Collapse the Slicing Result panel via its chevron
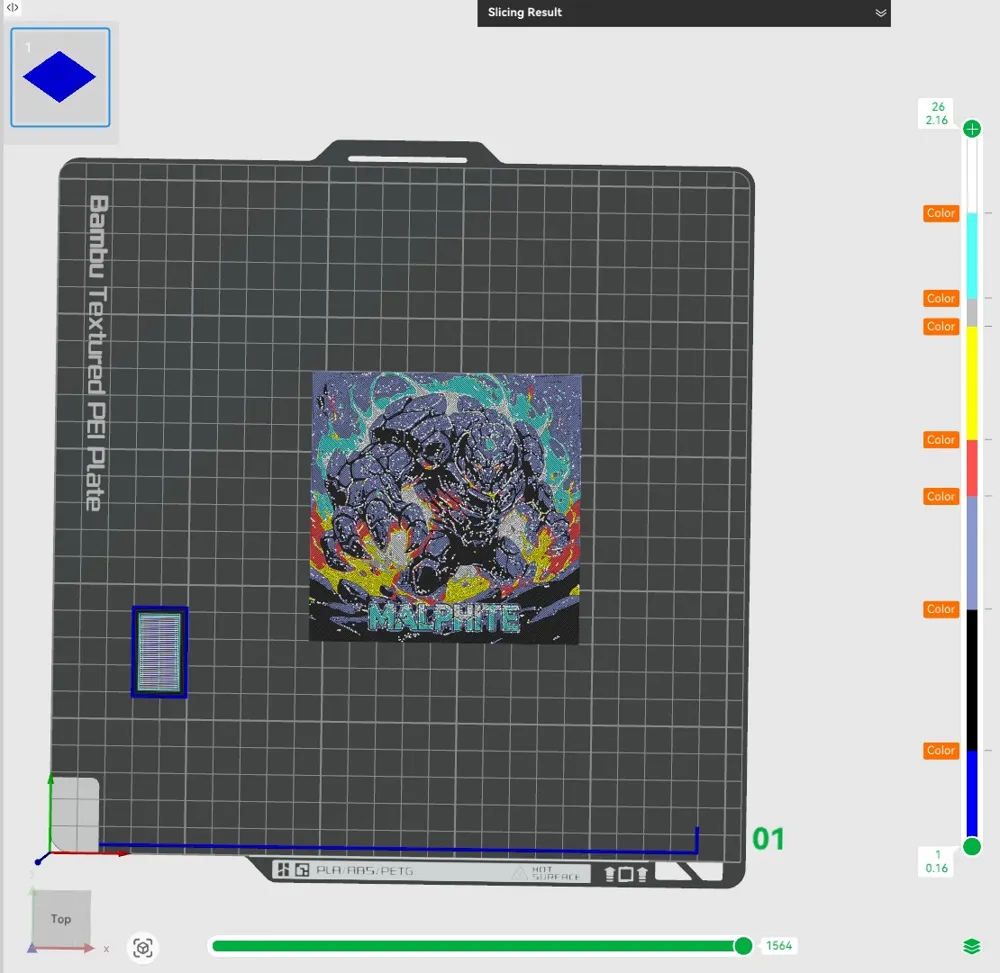The height and width of the screenshot is (973, 1000). coord(881,13)
